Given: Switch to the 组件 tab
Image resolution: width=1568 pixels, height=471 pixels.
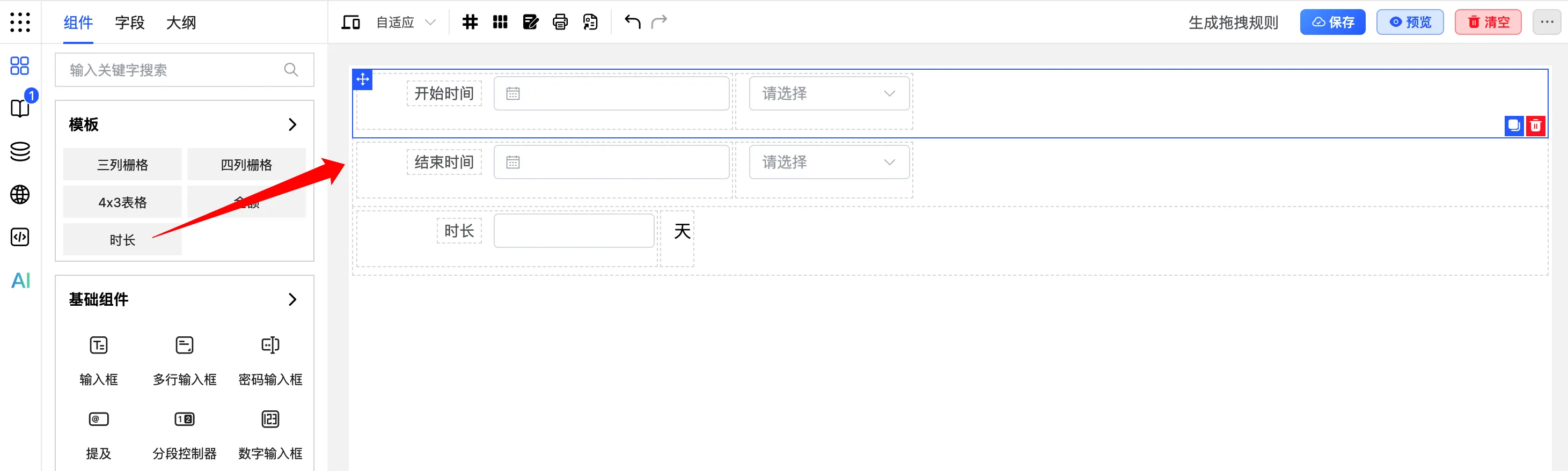Looking at the screenshot, I should pos(78,23).
